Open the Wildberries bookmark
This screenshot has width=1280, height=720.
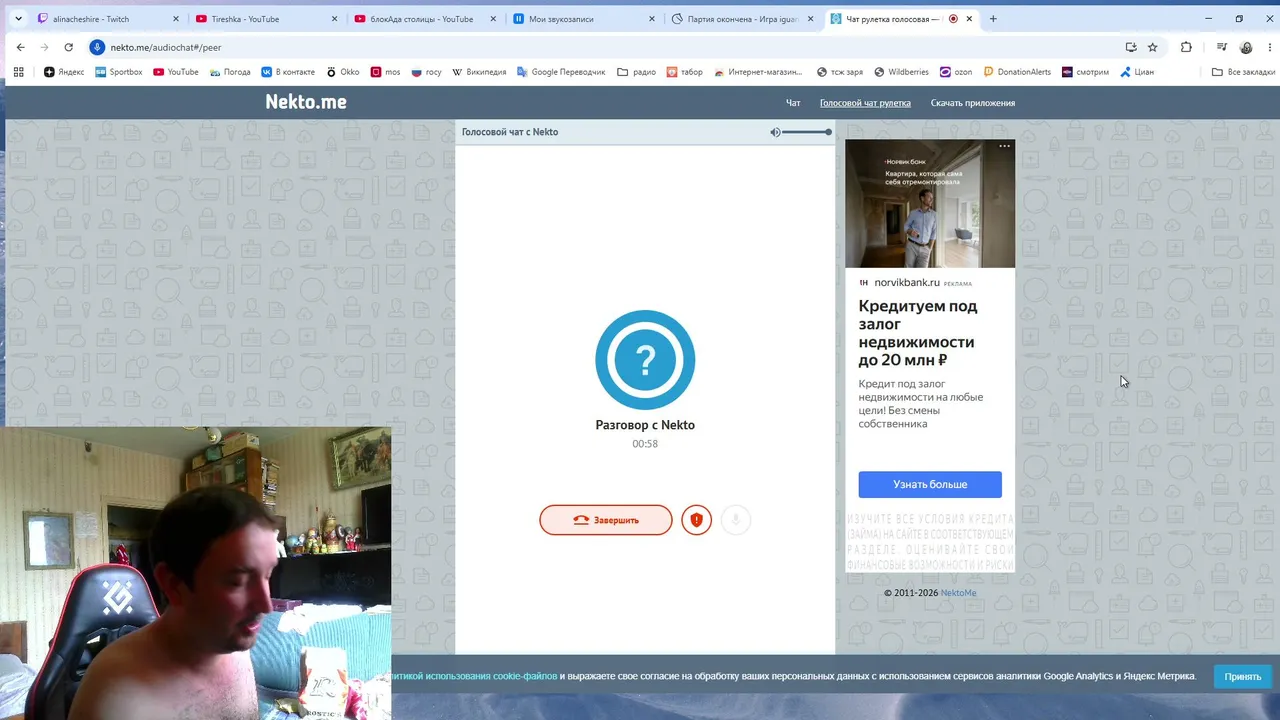[x=901, y=72]
